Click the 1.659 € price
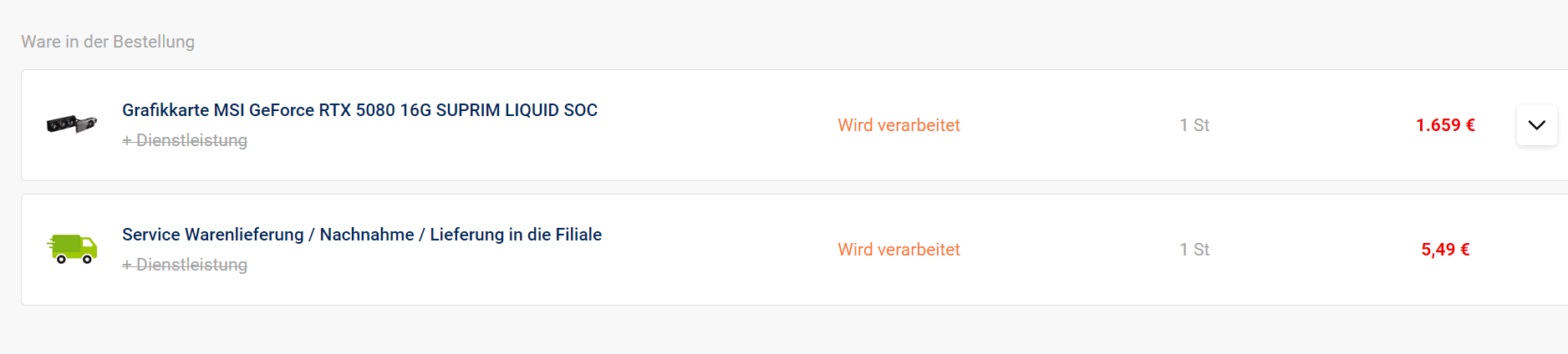 pos(1445,125)
